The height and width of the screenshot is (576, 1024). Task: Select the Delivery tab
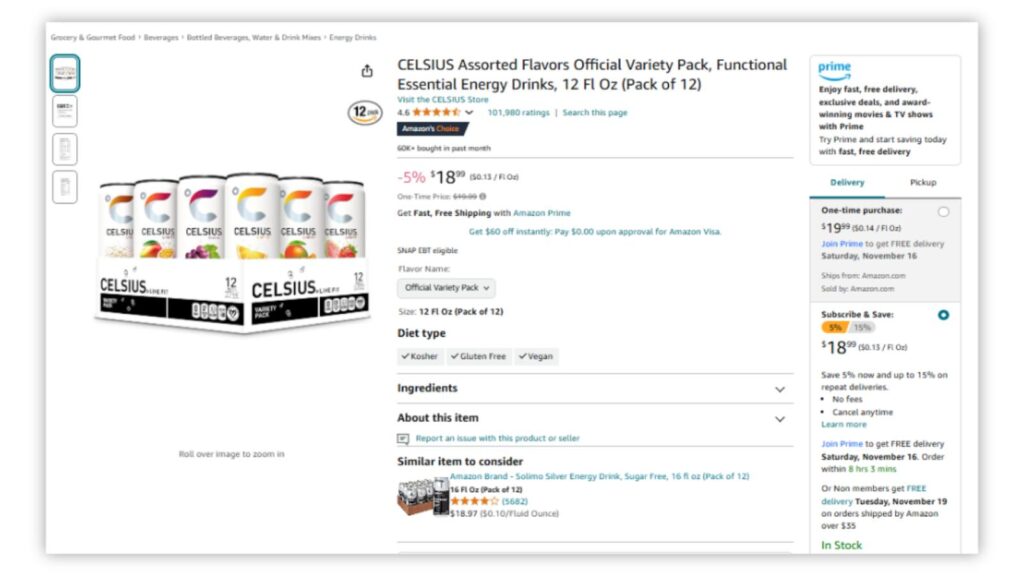pyautogui.click(x=848, y=182)
